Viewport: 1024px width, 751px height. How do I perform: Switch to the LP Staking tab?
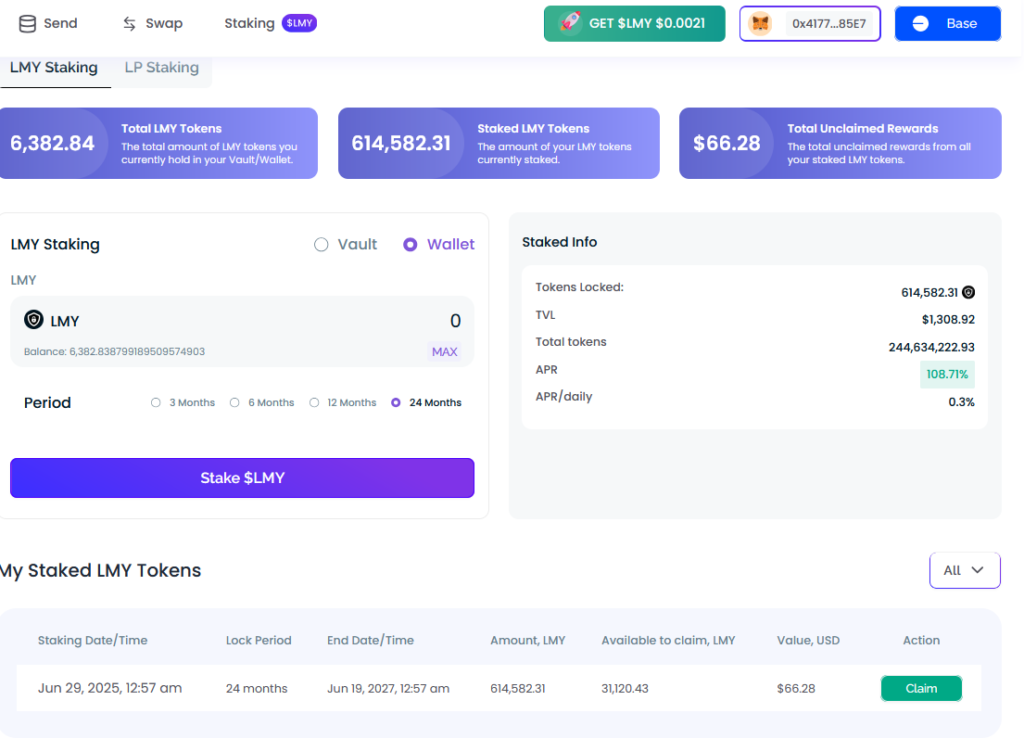pos(161,68)
